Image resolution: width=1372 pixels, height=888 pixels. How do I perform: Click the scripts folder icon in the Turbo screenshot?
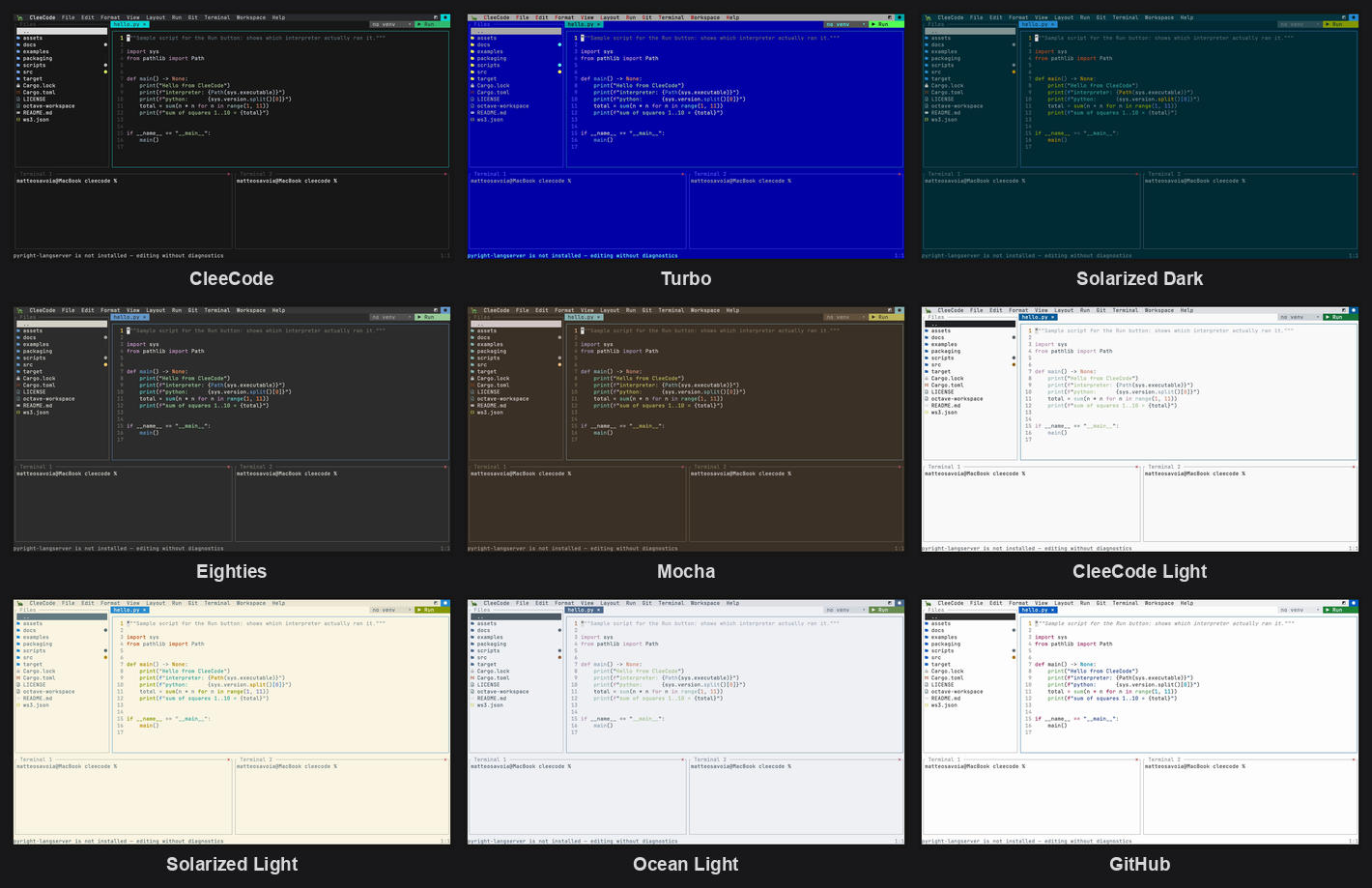click(472, 66)
